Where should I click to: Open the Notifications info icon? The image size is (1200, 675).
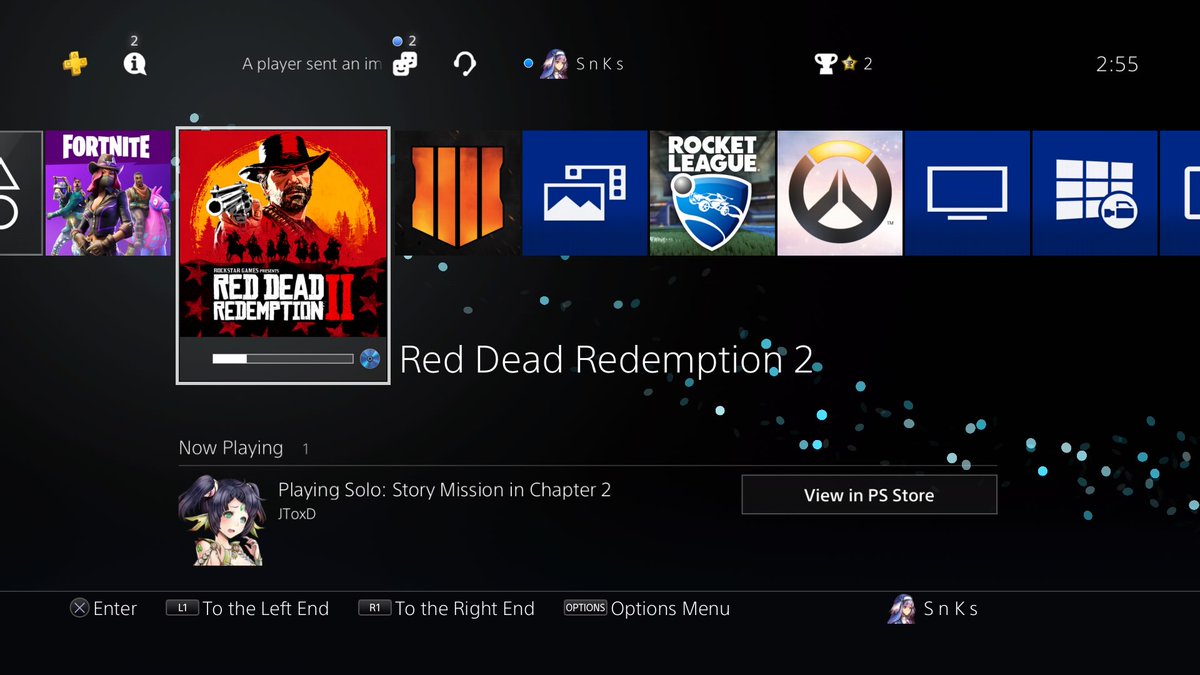134,63
